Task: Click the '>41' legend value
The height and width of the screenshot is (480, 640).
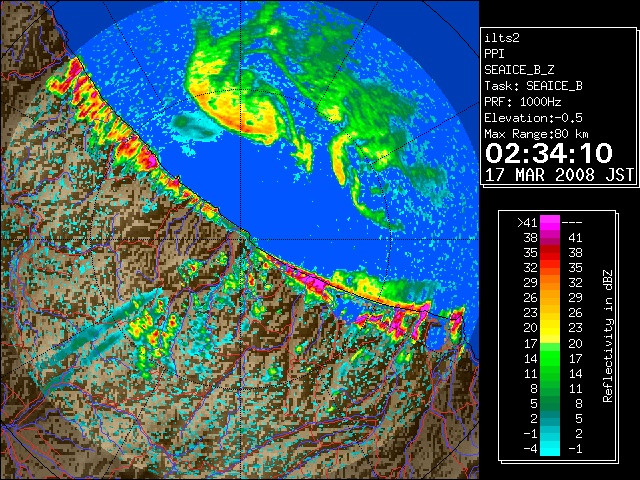Action: coord(527,223)
